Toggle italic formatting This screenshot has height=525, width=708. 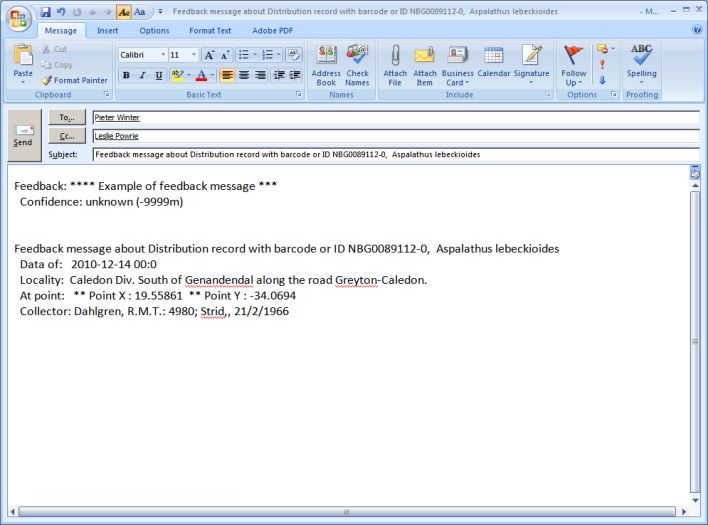coord(143,75)
